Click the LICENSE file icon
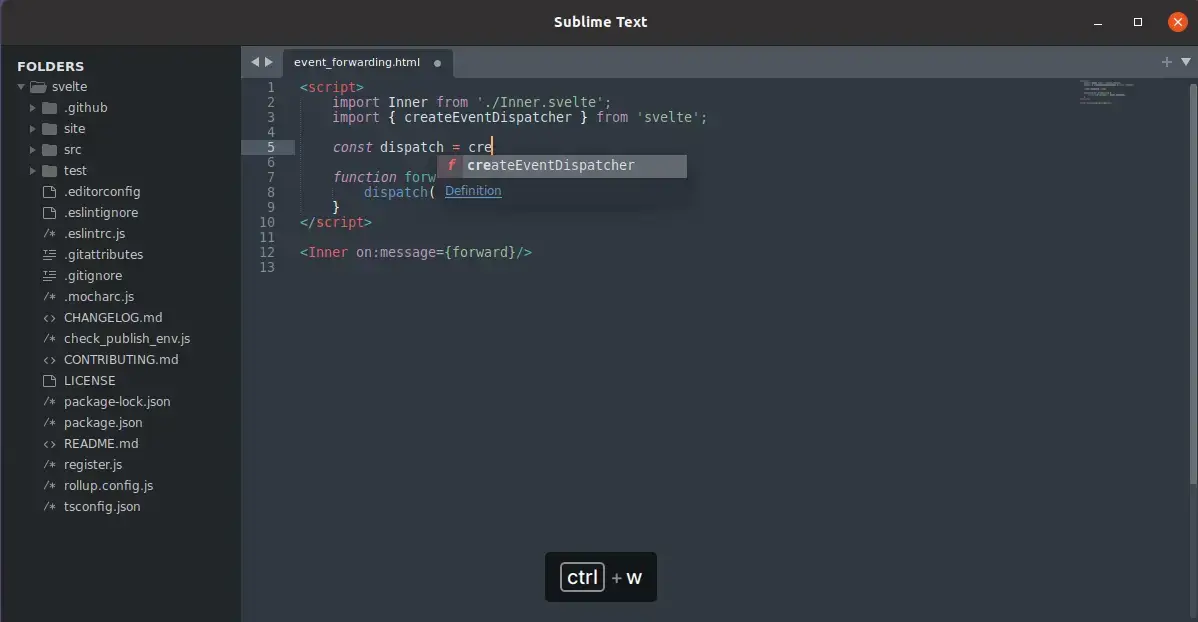 50,381
